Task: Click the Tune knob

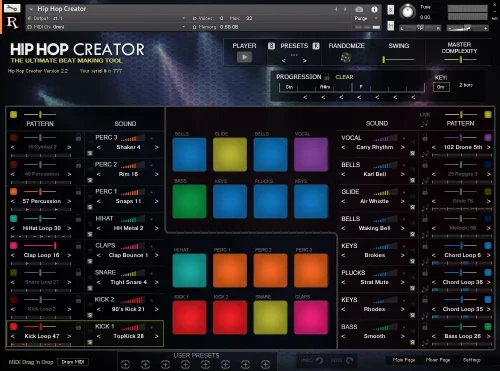Action: 407,12
